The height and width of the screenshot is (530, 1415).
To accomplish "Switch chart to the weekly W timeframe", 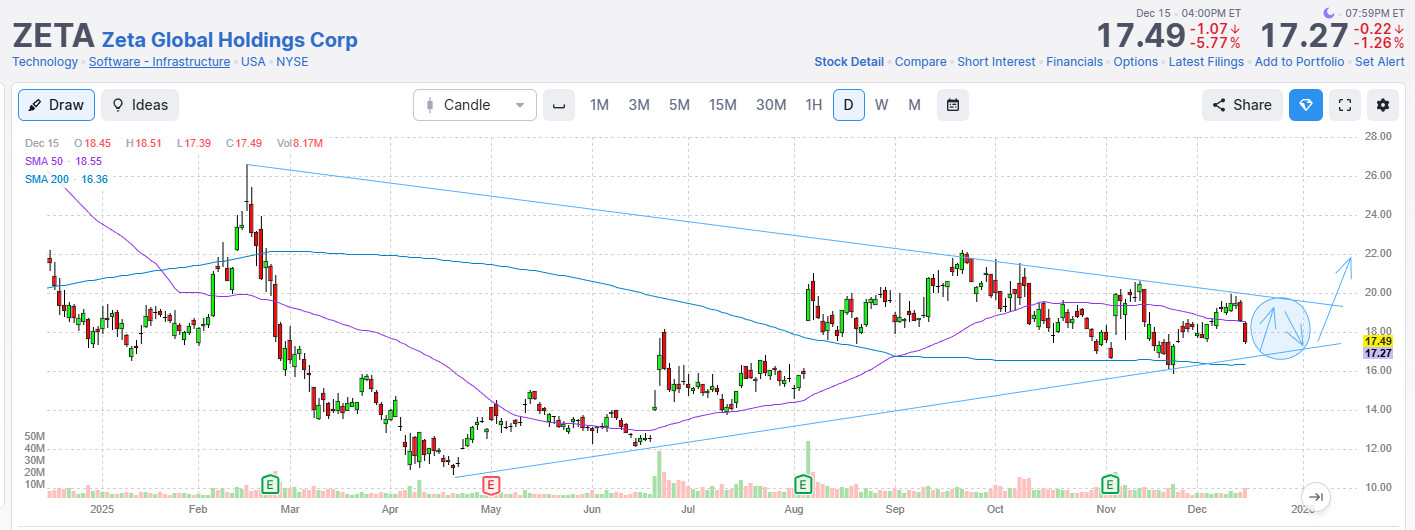I will coord(881,105).
